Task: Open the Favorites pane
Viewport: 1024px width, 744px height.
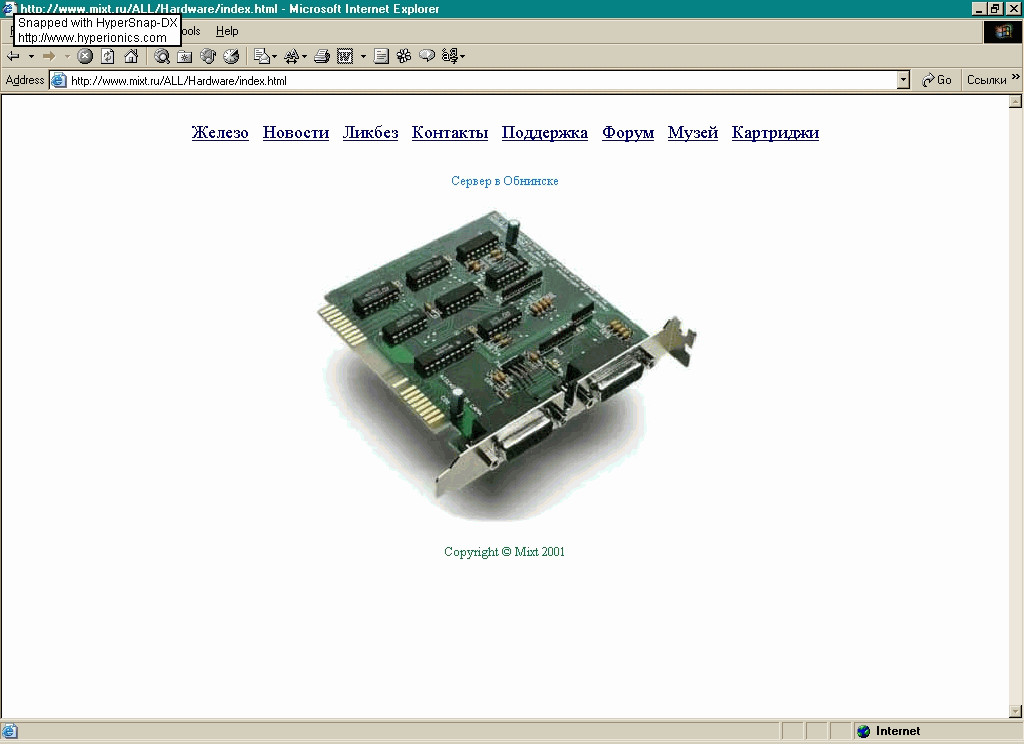Action: point(185,57)
